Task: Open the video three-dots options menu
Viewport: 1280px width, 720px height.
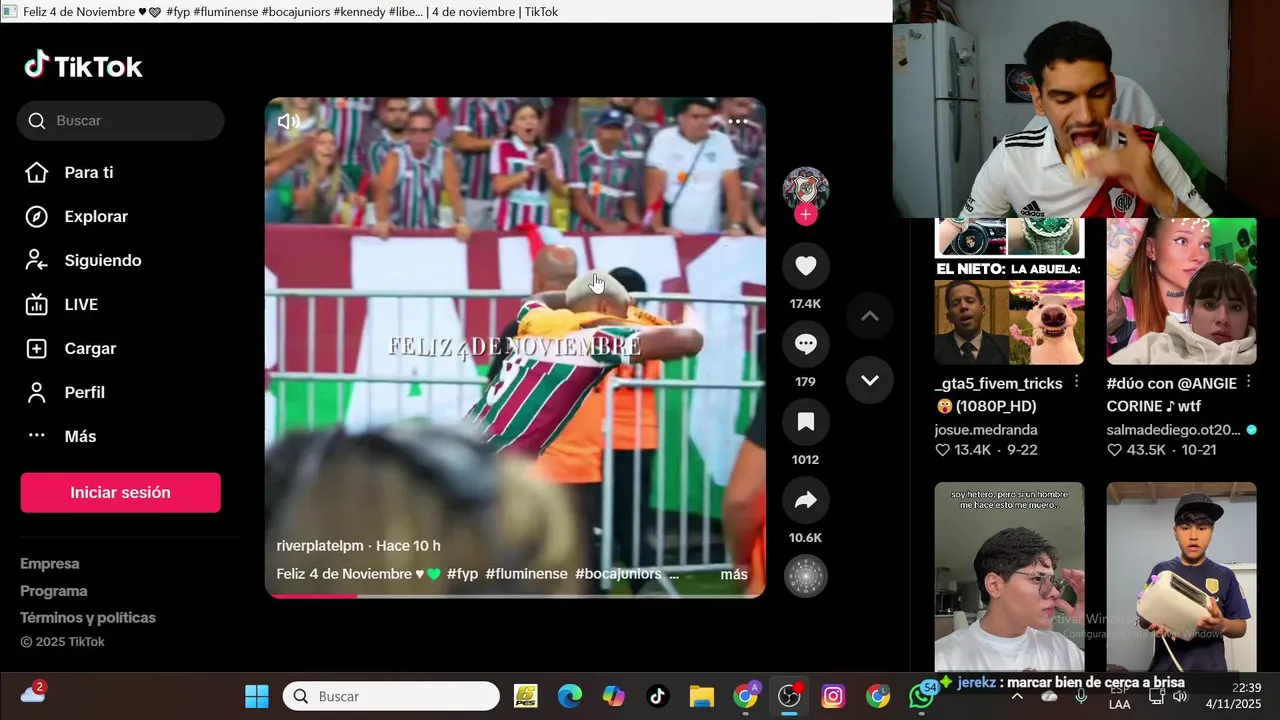Action: [738, 121]
